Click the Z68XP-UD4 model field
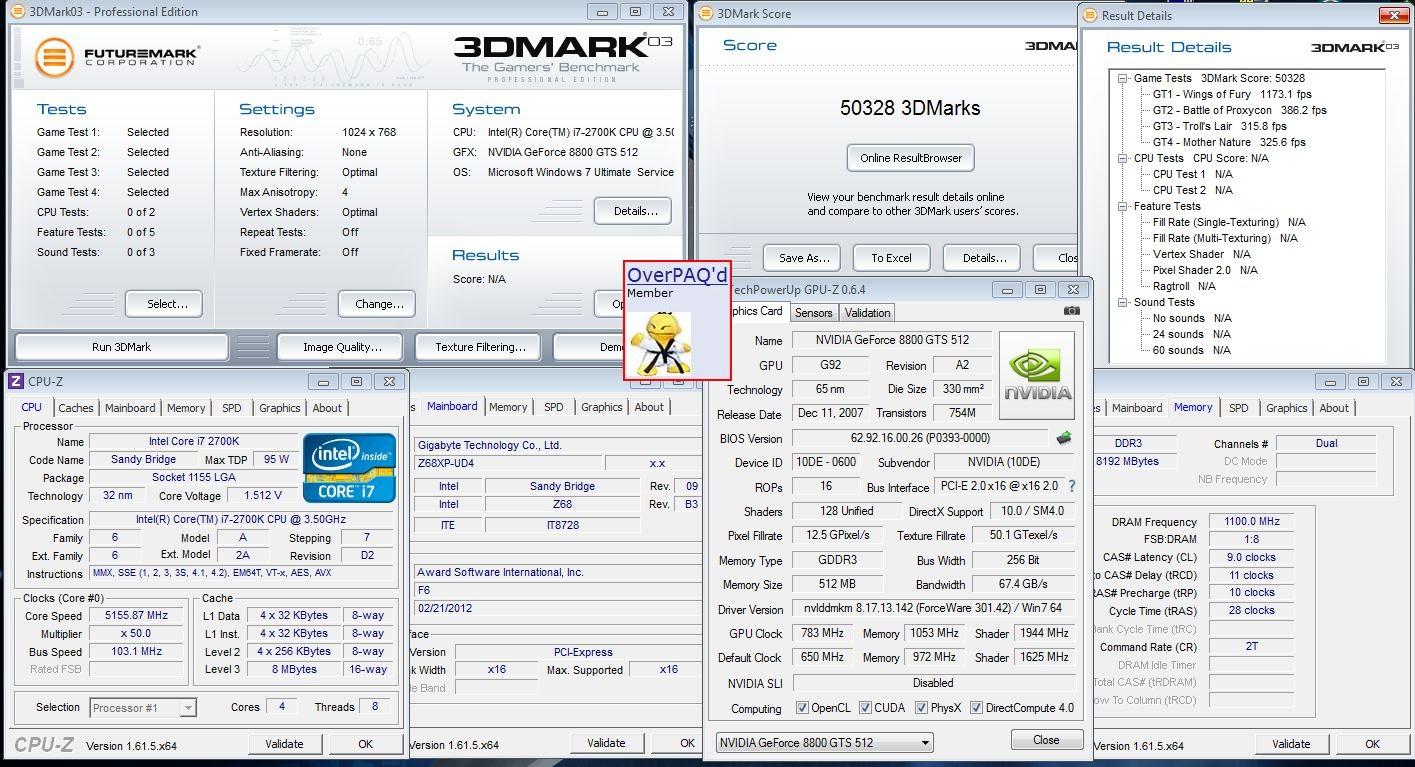 pyautogui.click(x=509, y=463)
